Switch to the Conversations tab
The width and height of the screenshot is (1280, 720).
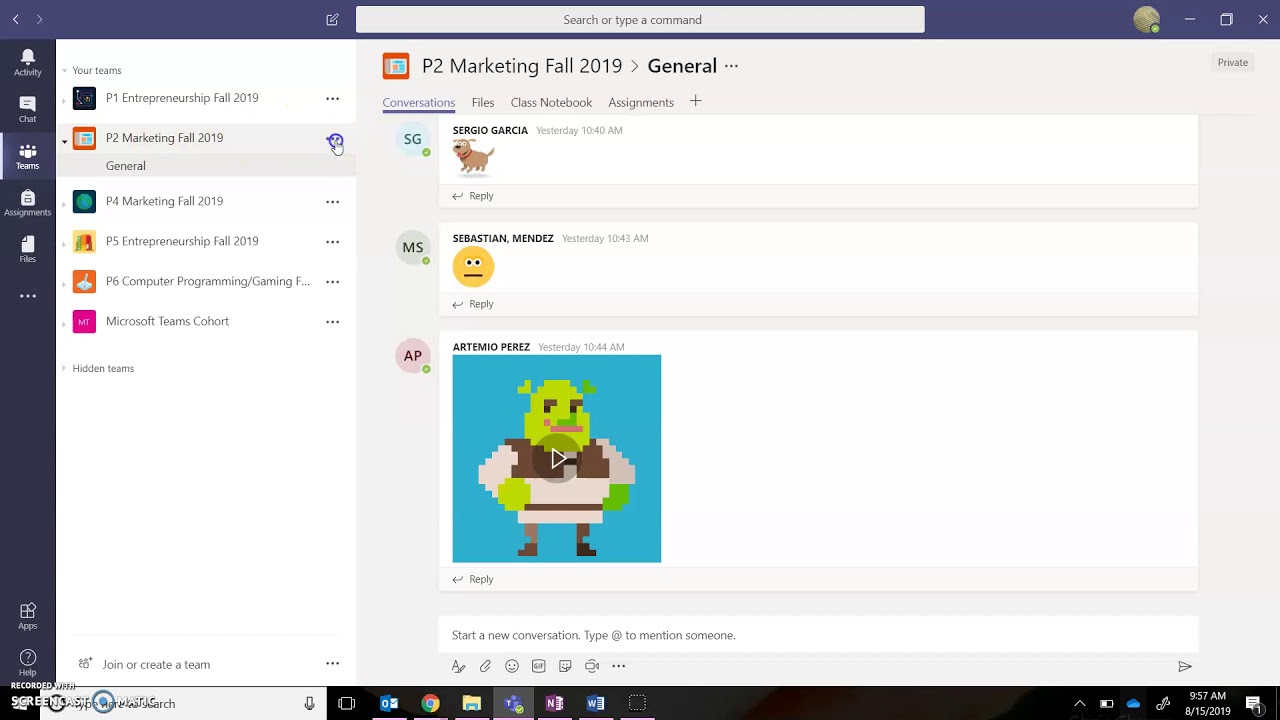tap(418, 102)
